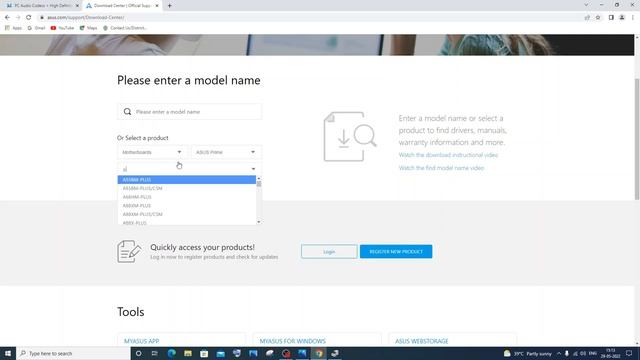
Task: Show hidden system tray icons
Action: tap(559, 353)
